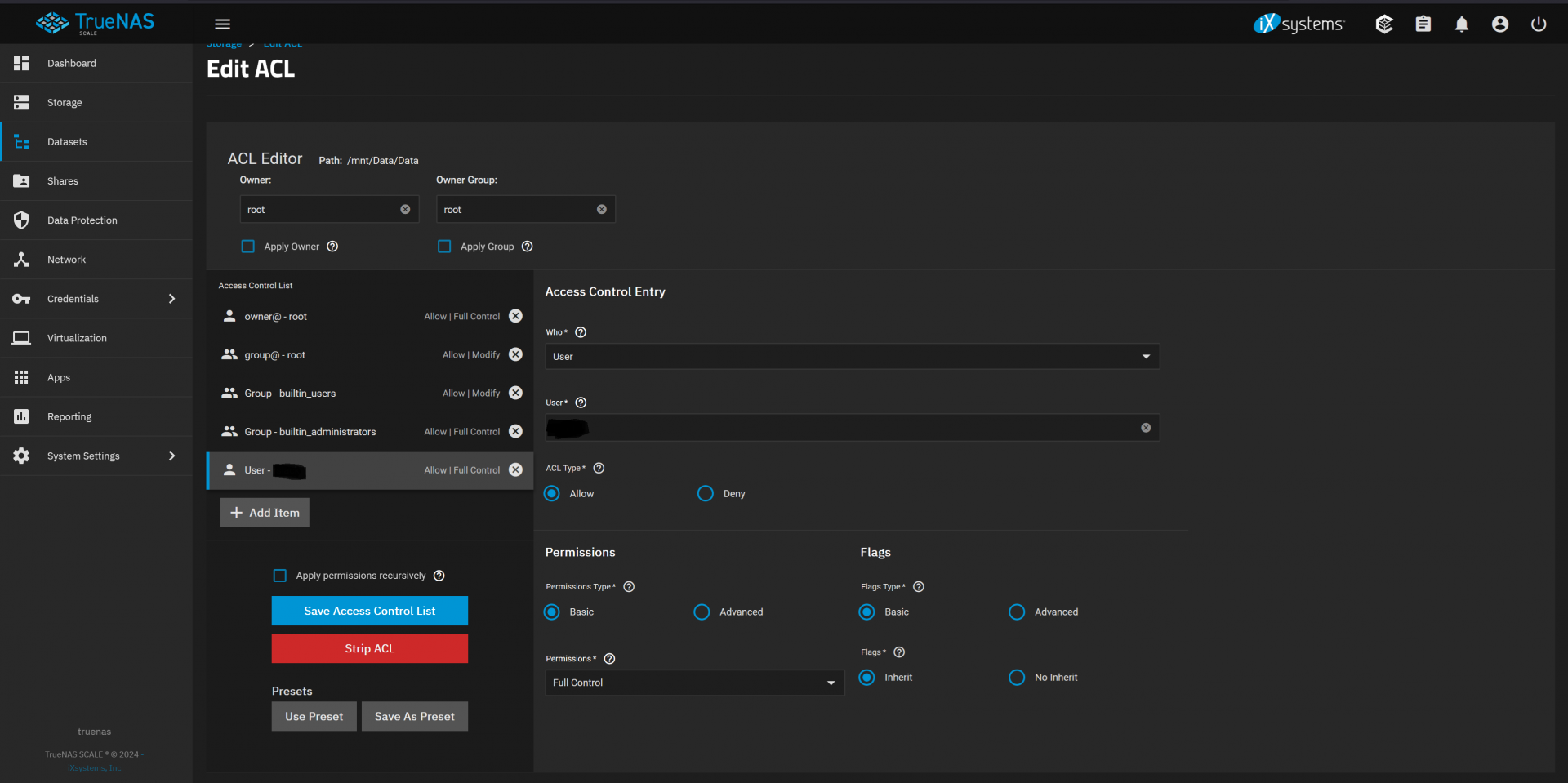Show help for Apply permissions recursively

pyautogui.click(x=439, y=576)
